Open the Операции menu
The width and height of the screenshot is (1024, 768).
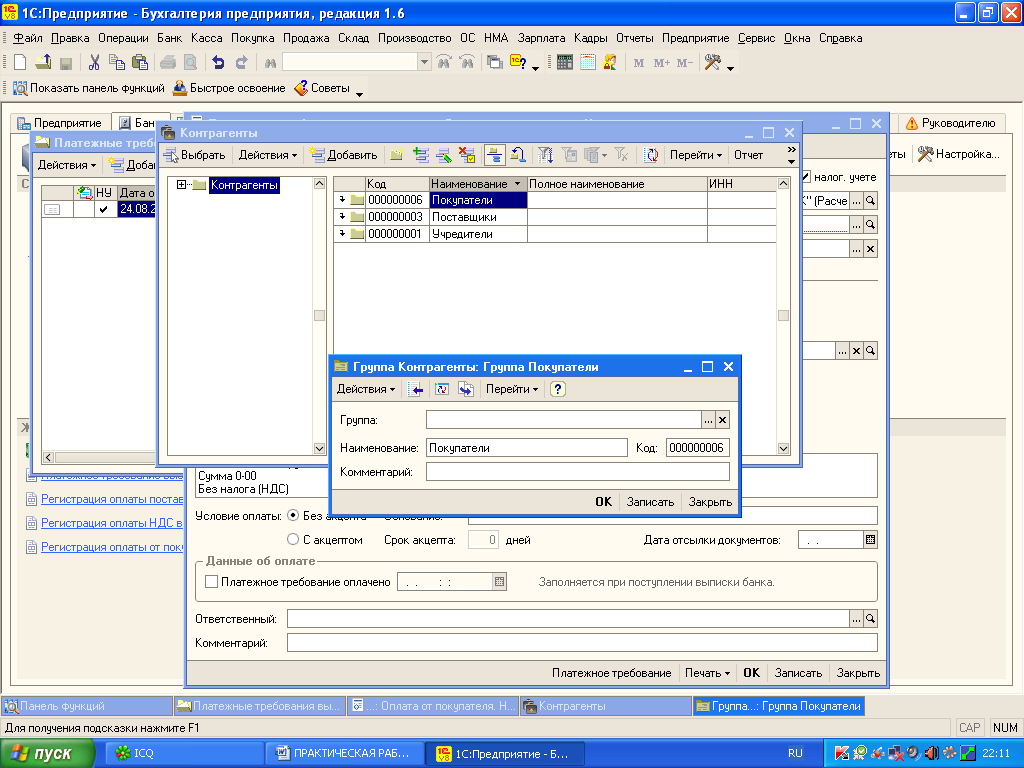(123, 38)
